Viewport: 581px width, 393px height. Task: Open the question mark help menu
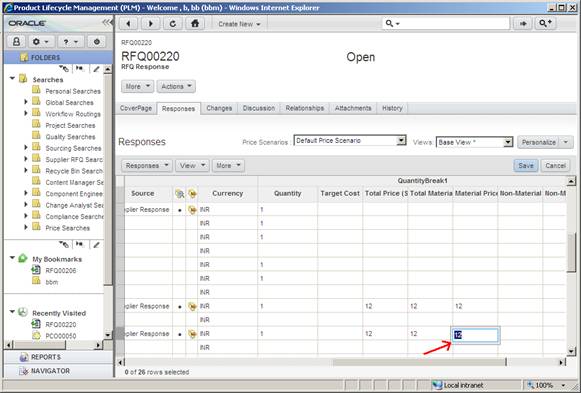(70, 41)
